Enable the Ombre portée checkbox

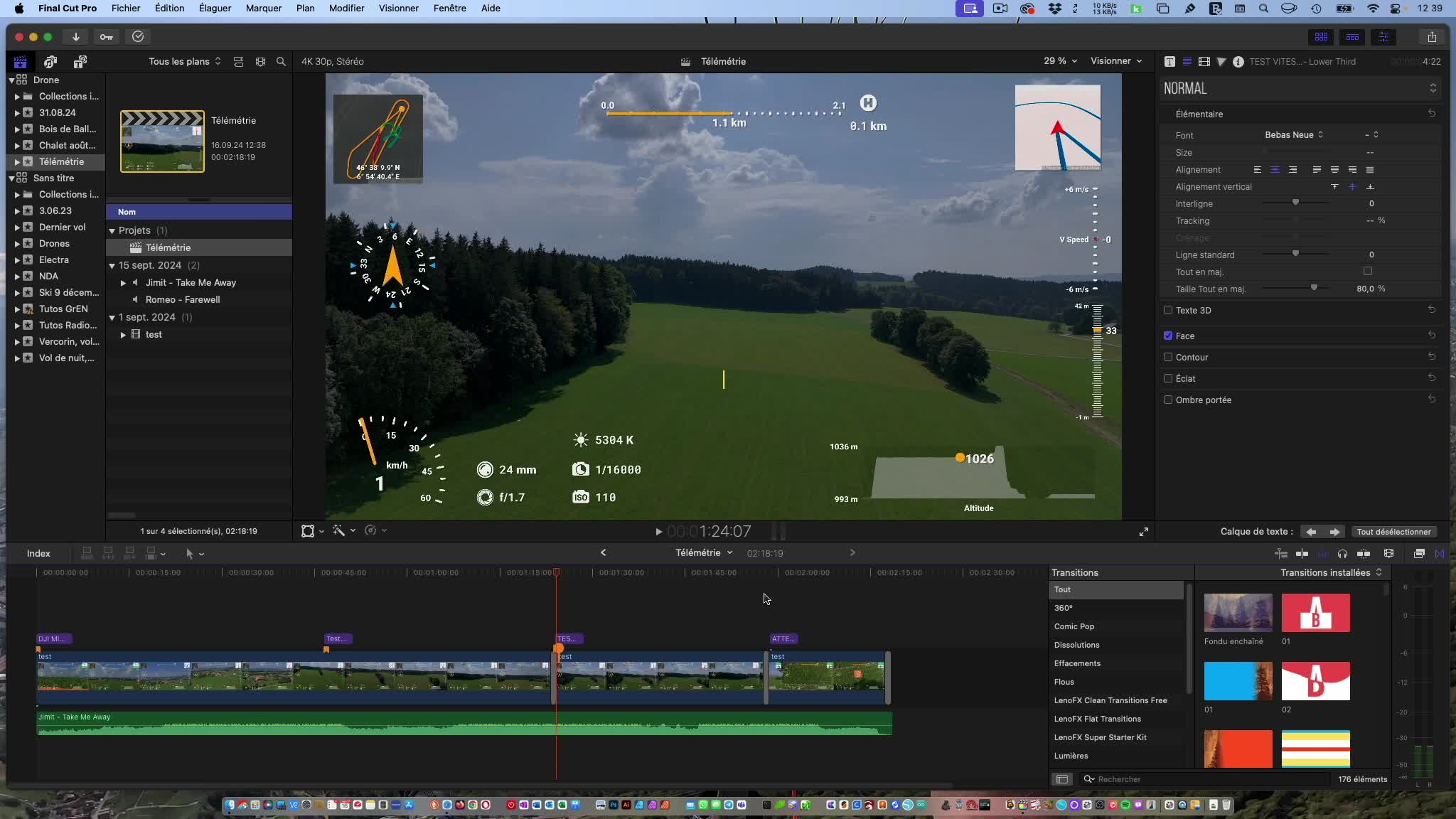point(1168,400)
